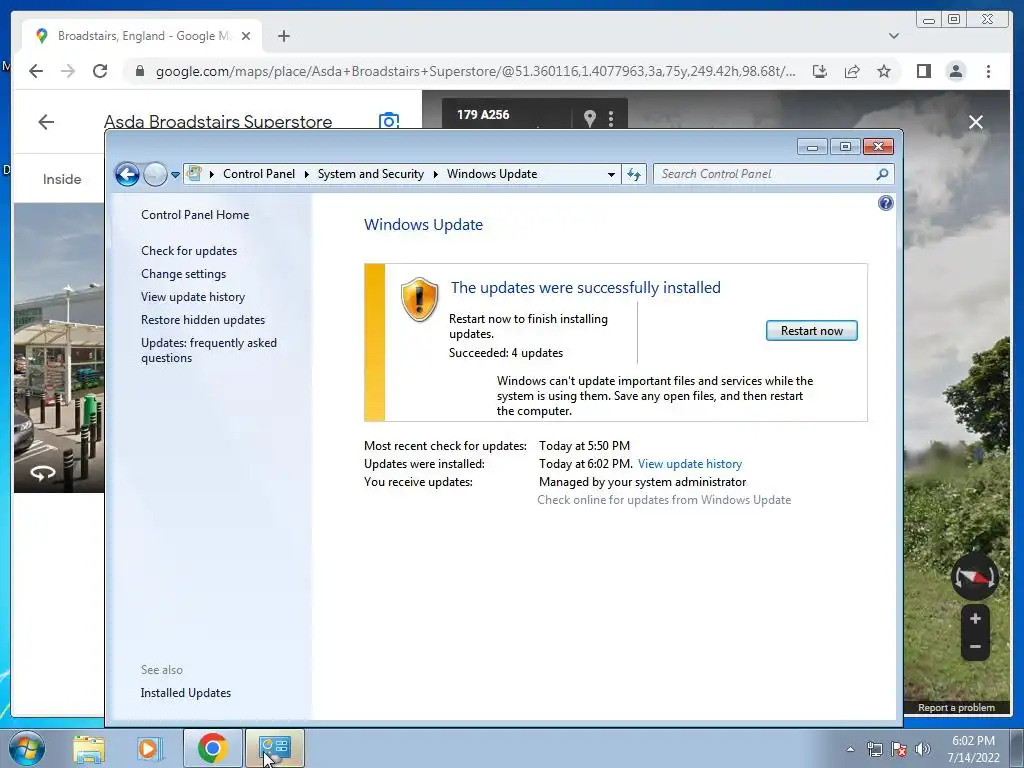Click Chrome forward button

[x=68, y=71]
